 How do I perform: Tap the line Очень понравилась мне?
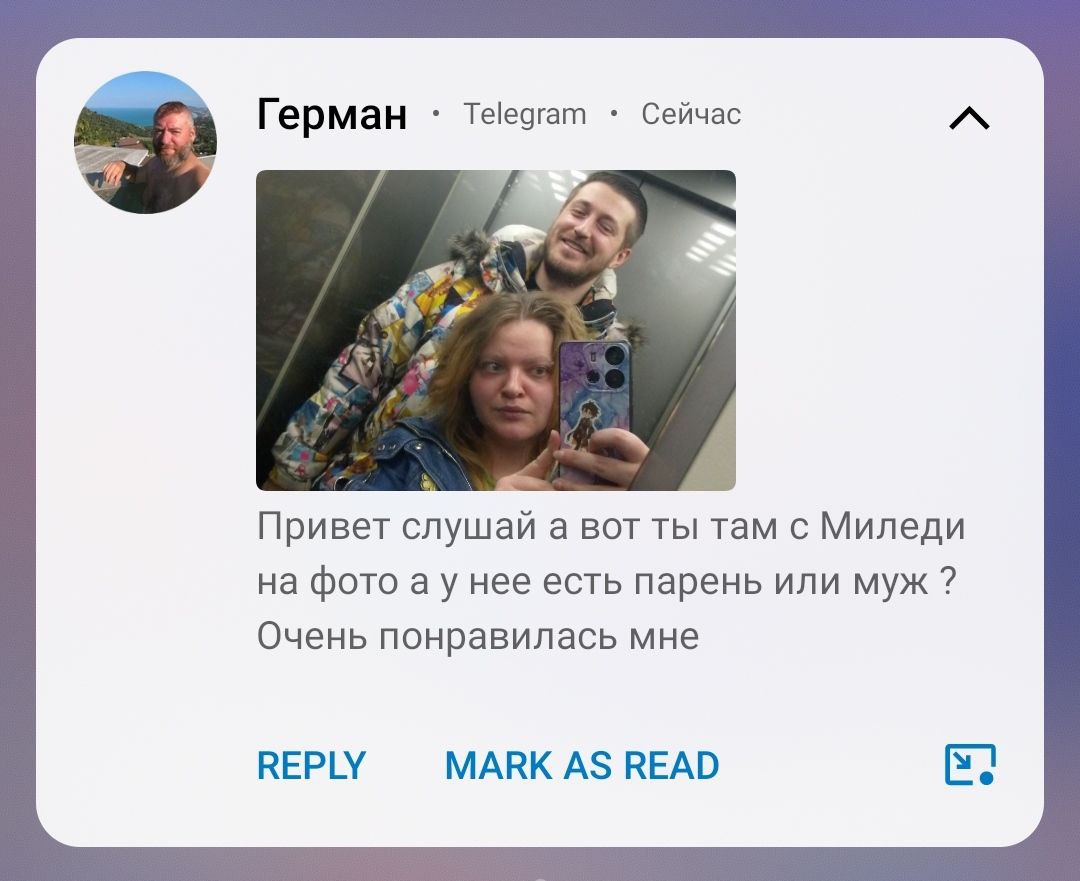[x=478, y=636]
